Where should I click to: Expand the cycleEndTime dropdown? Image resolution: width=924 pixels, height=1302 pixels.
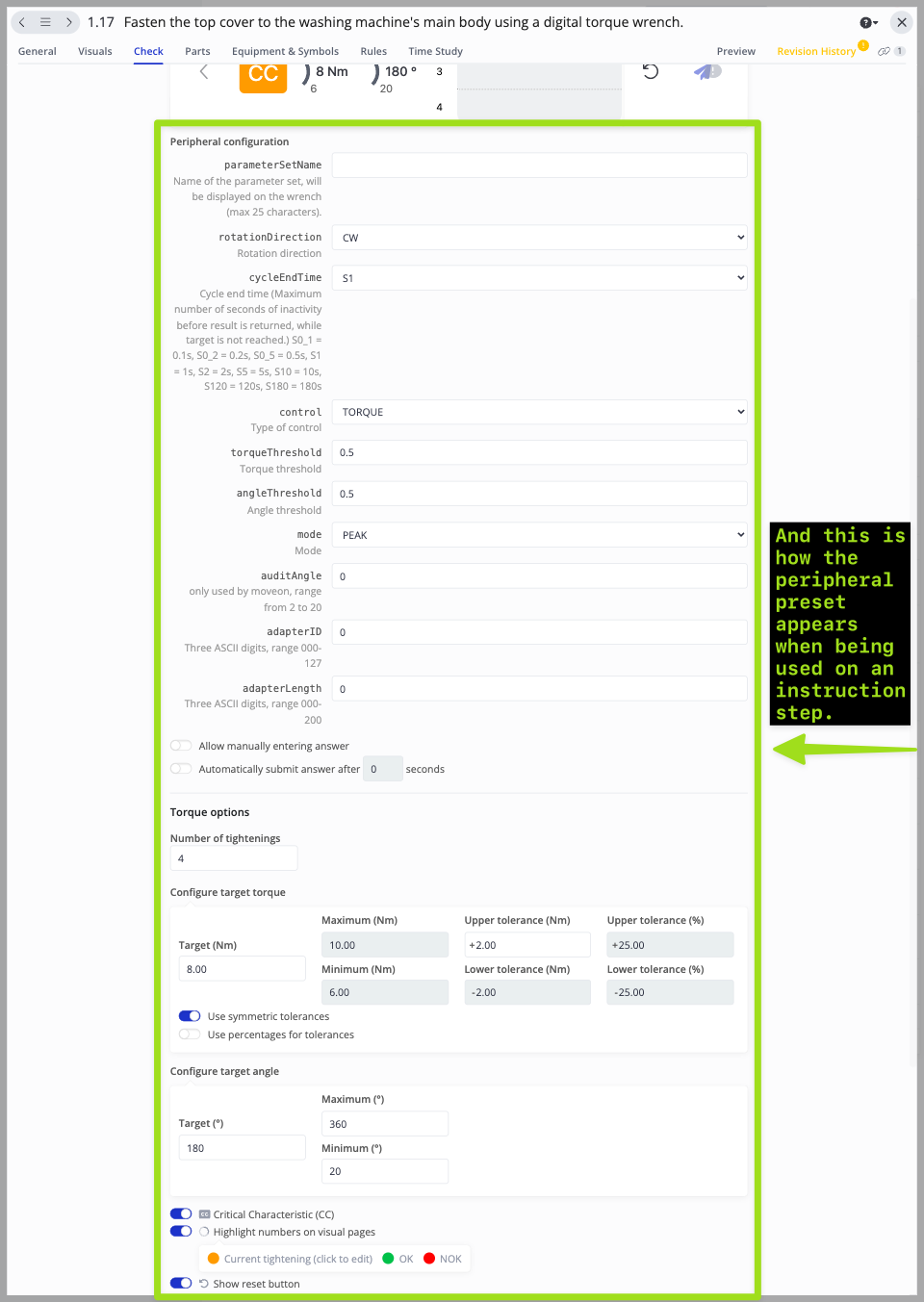point(539,278)
